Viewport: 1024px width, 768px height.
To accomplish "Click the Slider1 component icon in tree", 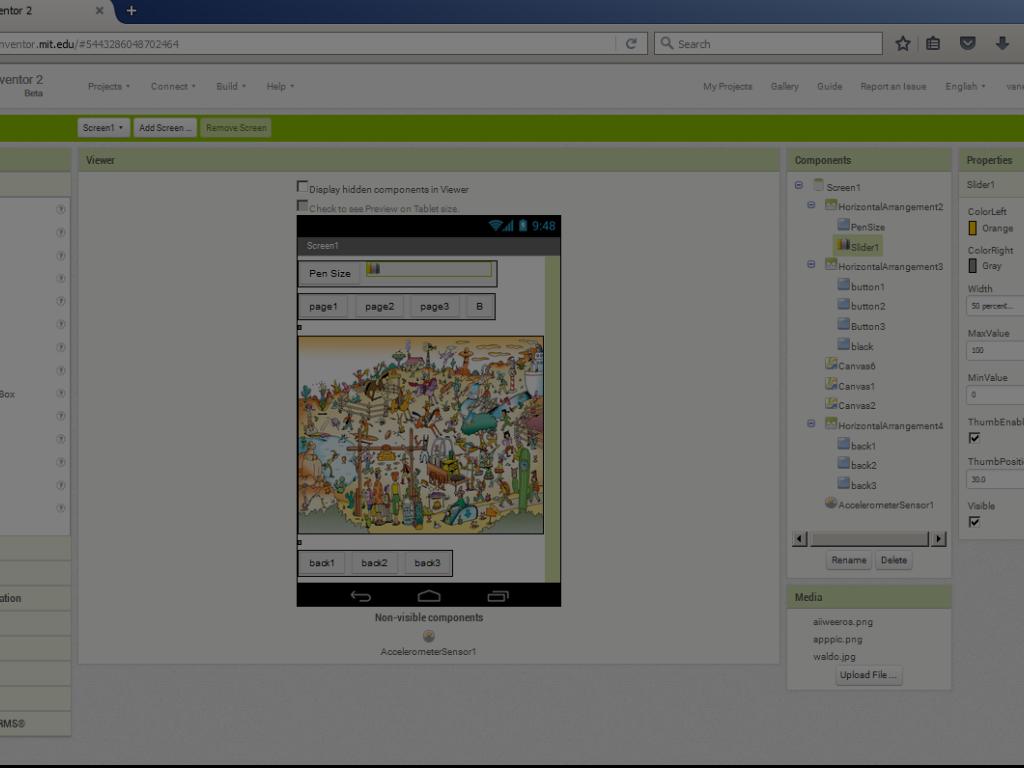I will point(843,245).
